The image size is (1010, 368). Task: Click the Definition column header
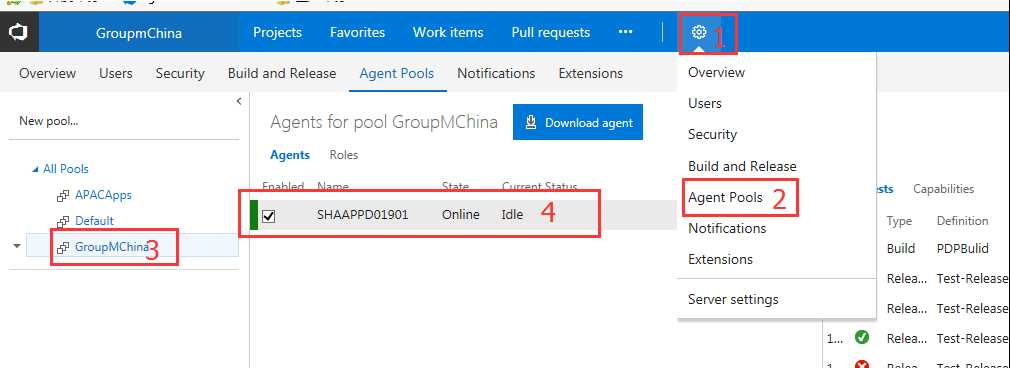click(x=962, y=220)
